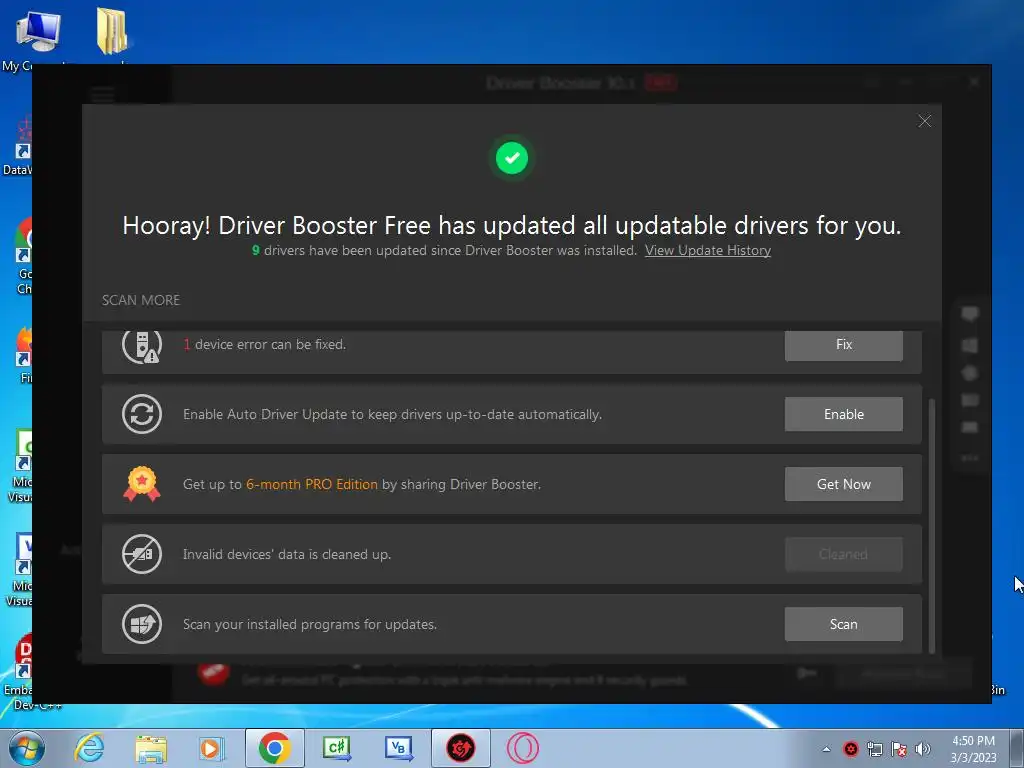
Task: Click Enable for Auto Driver Update
Action: (843, 414)
